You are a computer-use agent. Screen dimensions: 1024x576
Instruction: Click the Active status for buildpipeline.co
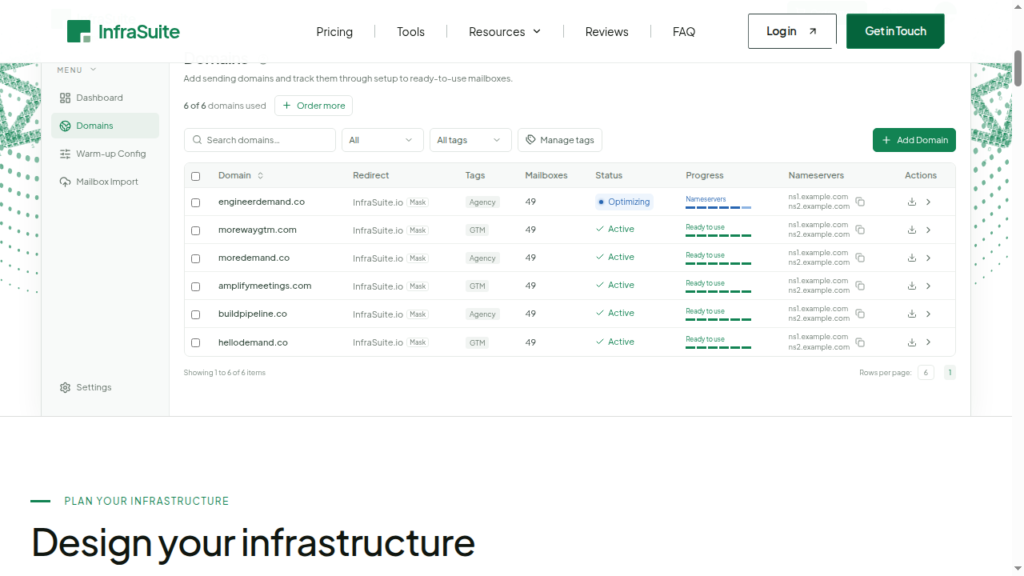coord(615,313)
